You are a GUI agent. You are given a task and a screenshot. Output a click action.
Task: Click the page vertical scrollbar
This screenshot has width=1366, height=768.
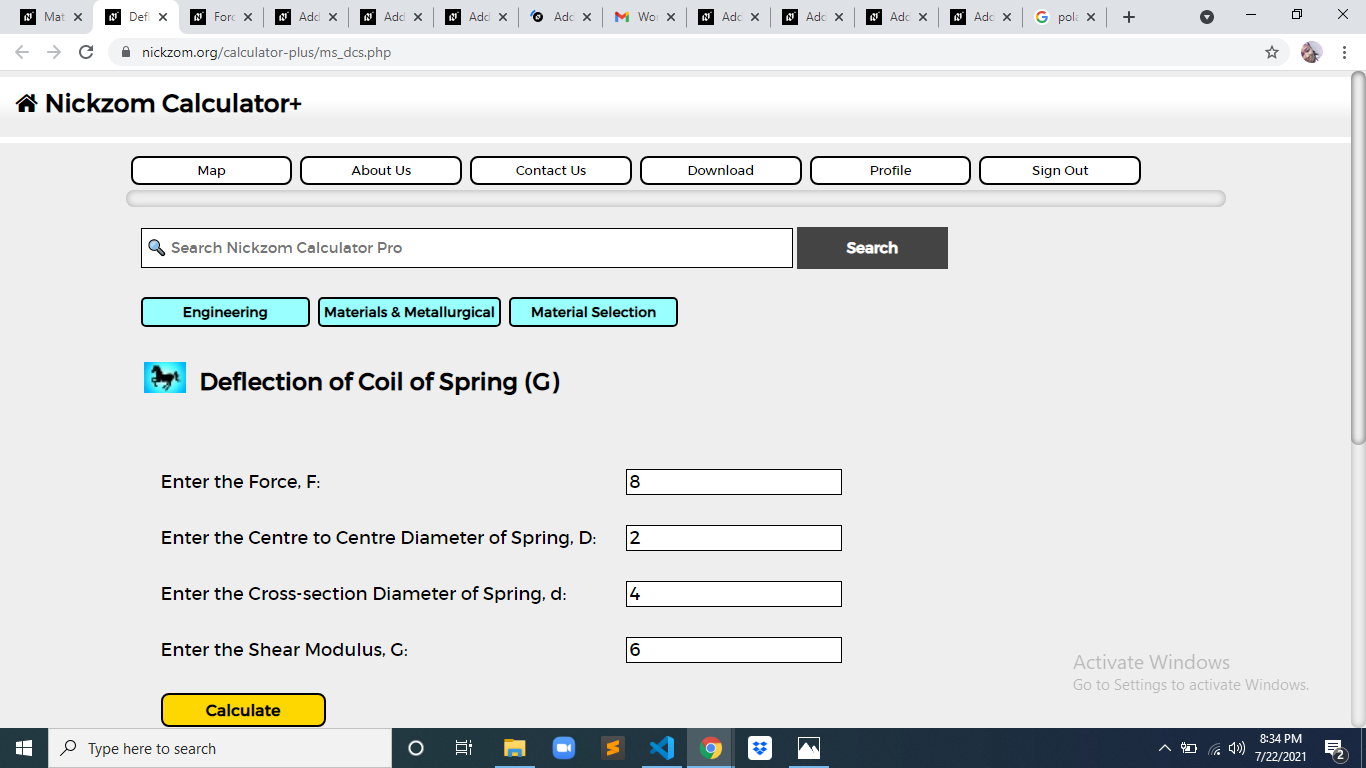(x=1358, y=258)
